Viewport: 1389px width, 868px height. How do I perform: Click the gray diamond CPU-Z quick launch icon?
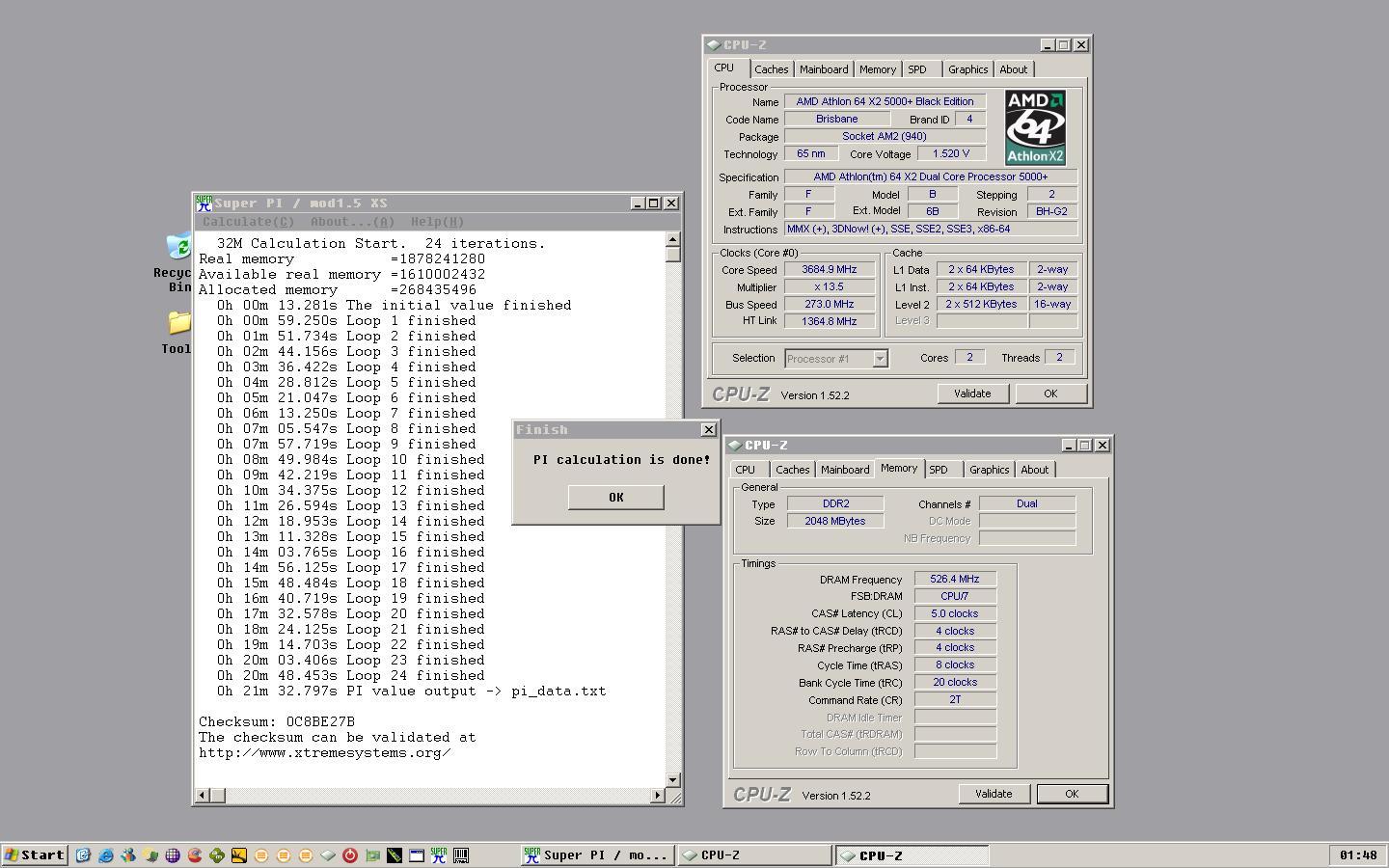(328, 854)
